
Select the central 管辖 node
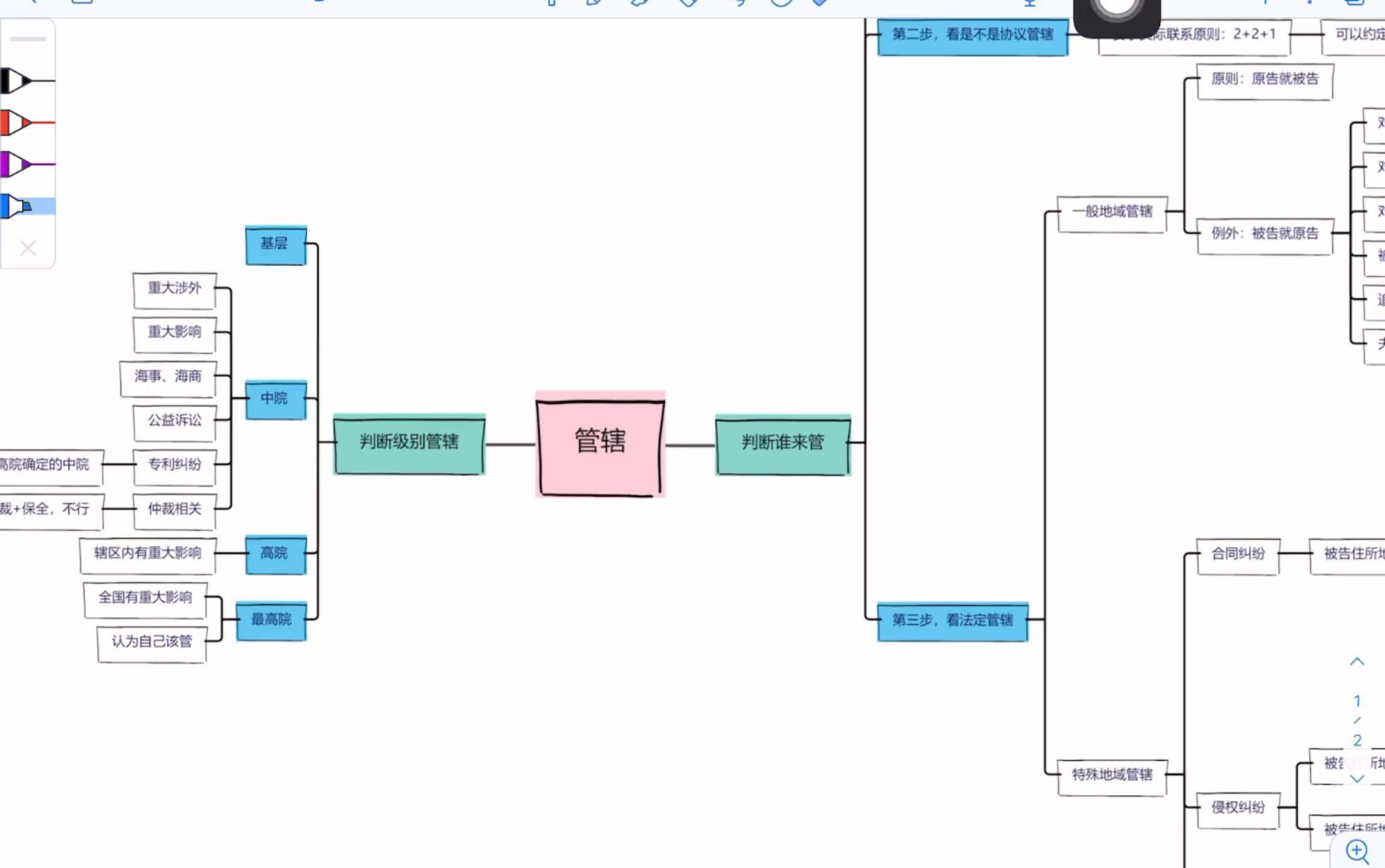[x=601, y=444]
